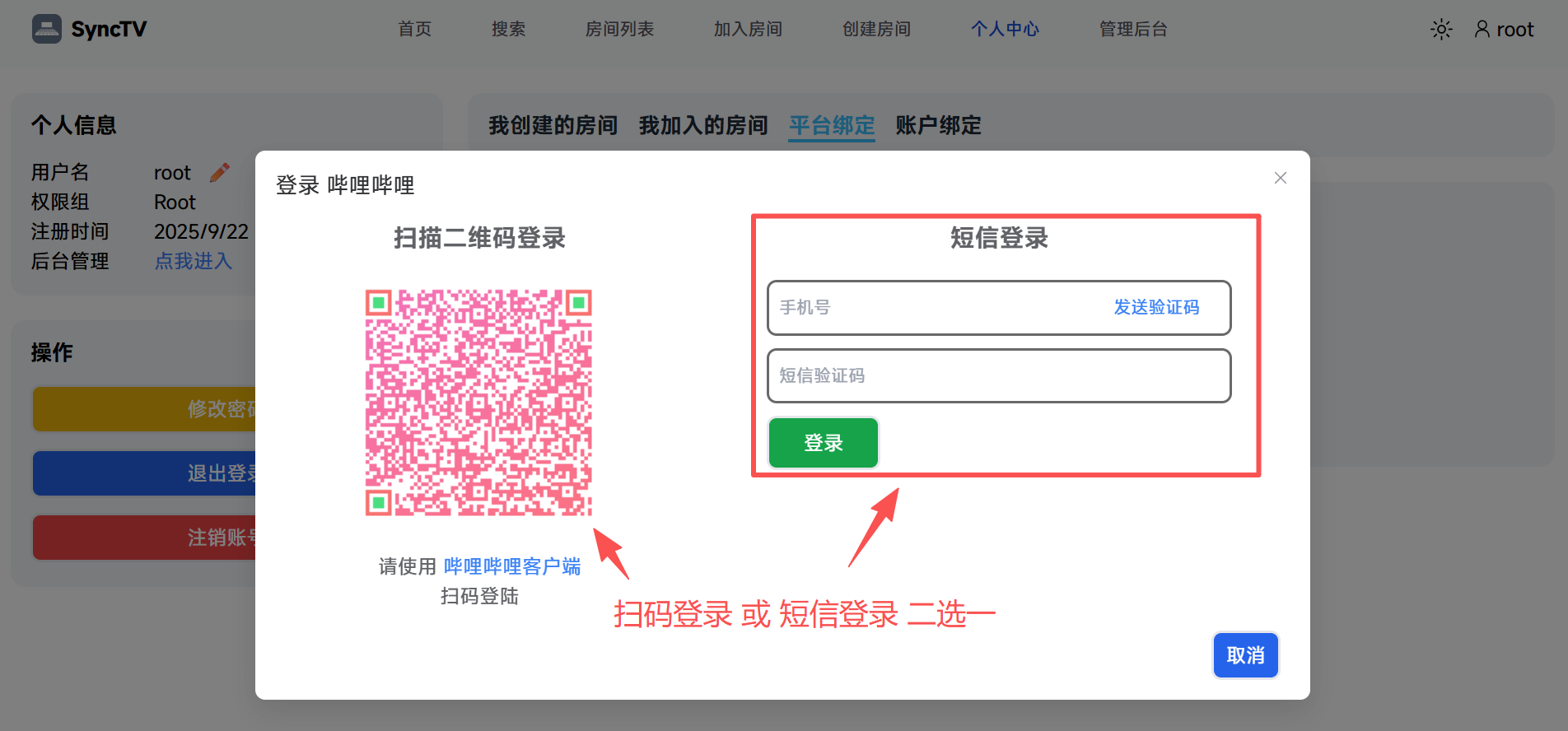The height and width of the screenshot is (731, 1568).
Task: Click the Bilibili login QR code
Action: (478, 403)
